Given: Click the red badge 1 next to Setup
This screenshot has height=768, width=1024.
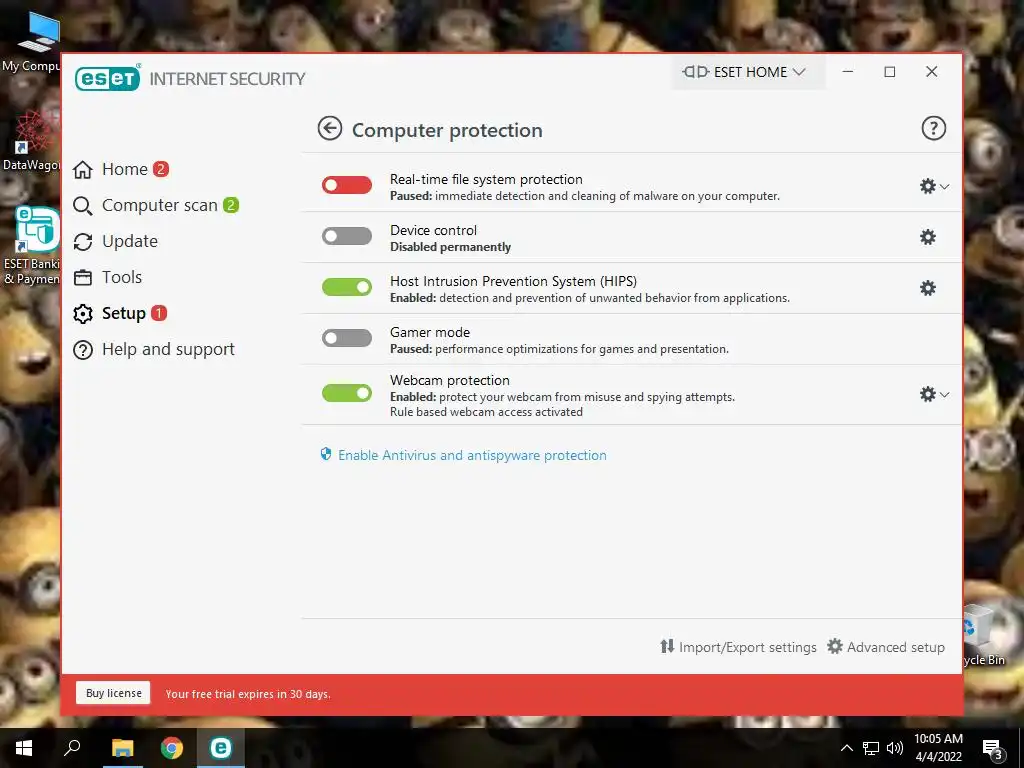Looking at the screenshot, I should pyautogui.click(x=159, y=313).
